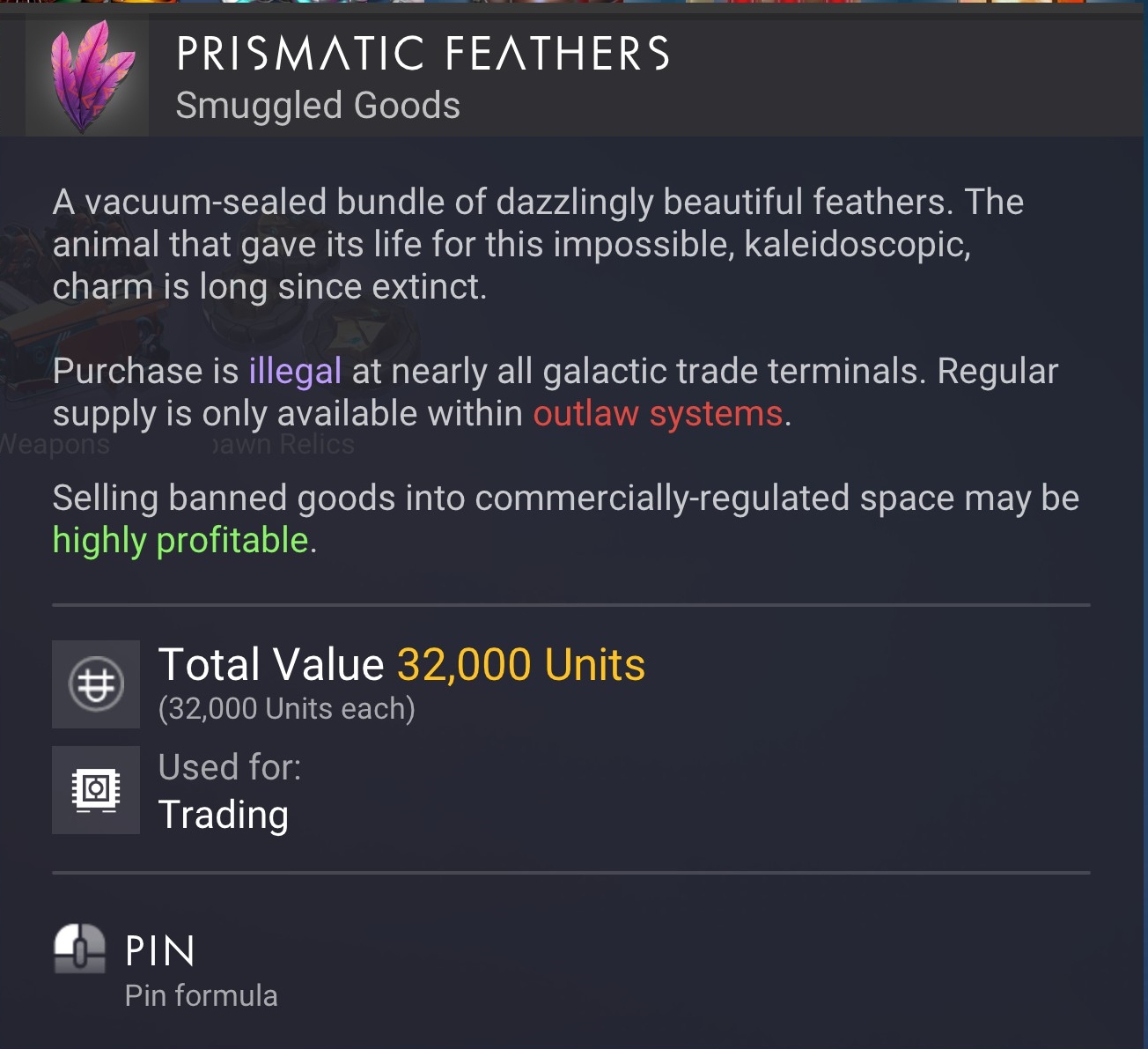Click the Total Value label

point(271,665)
